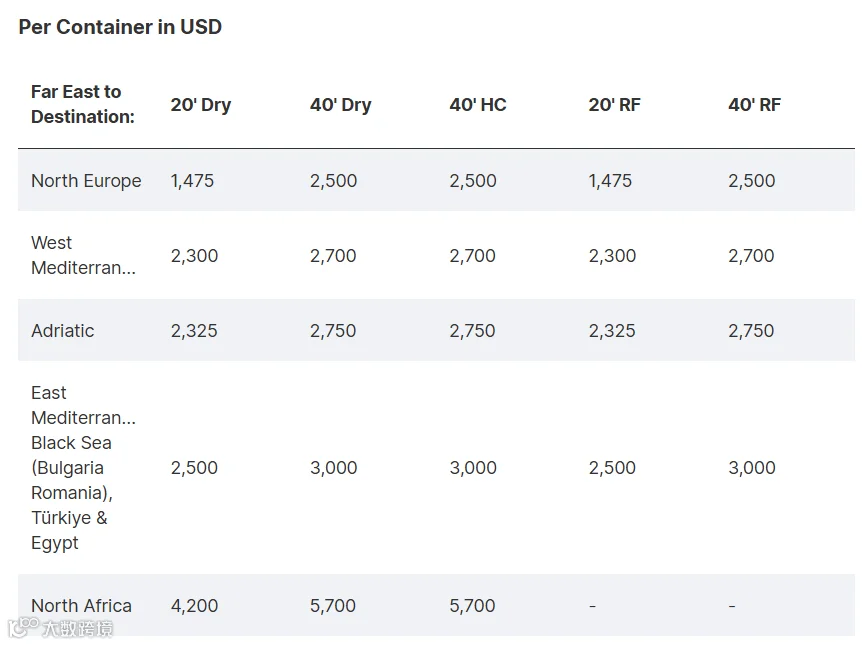Viewport: 862px width, 645px height.
Task: Select the North Africa row label
Action: 81,606
